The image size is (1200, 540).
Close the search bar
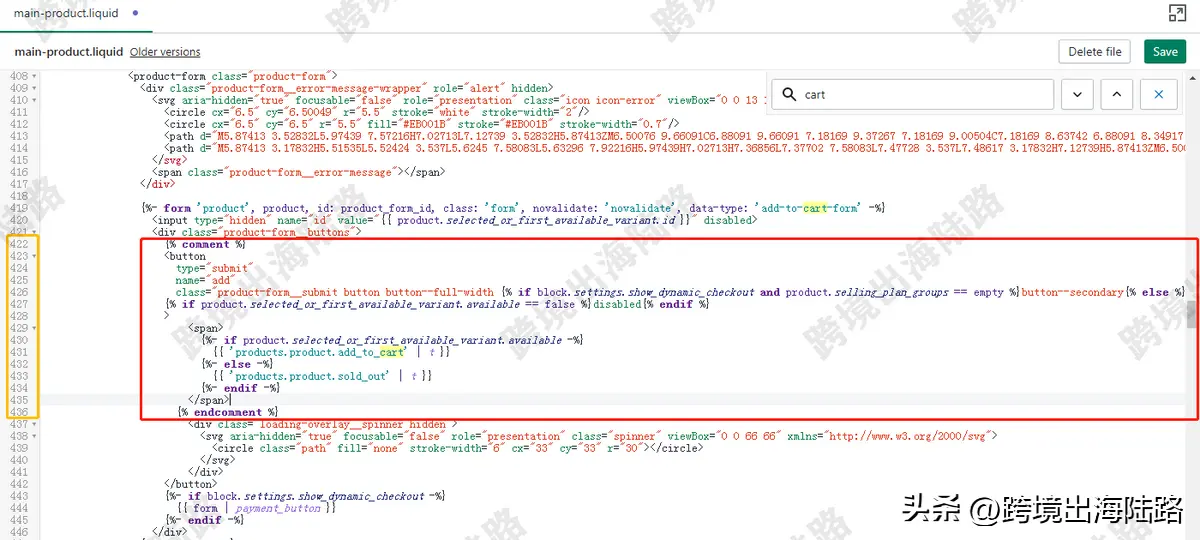pyautogui.click(x=1158, y=94)
